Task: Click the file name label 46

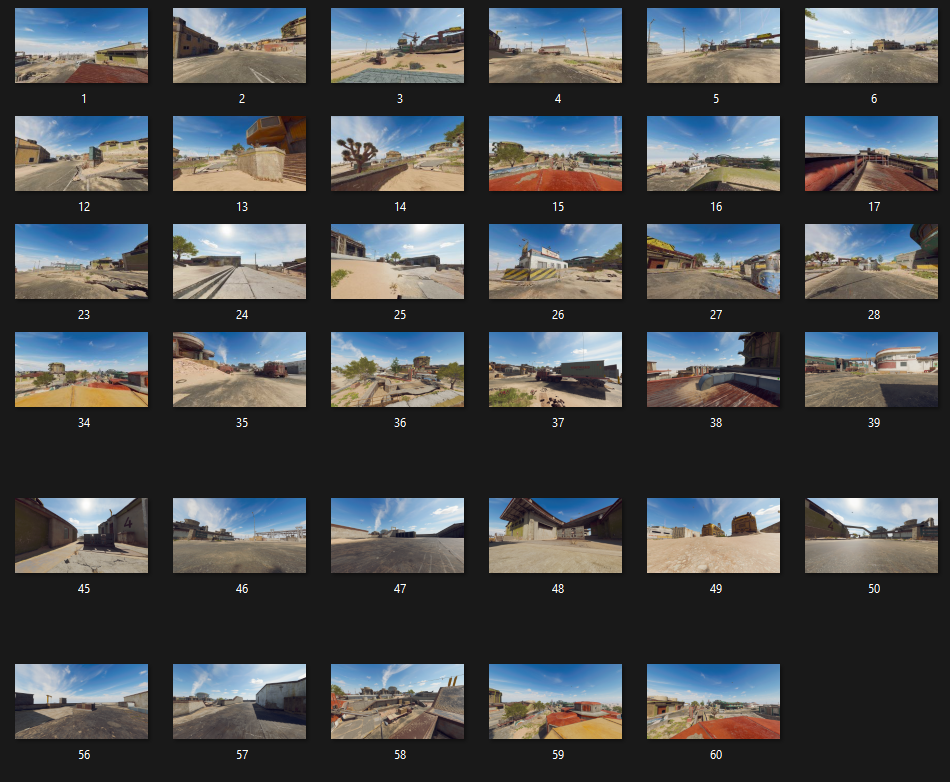Action: coord(242,589)
